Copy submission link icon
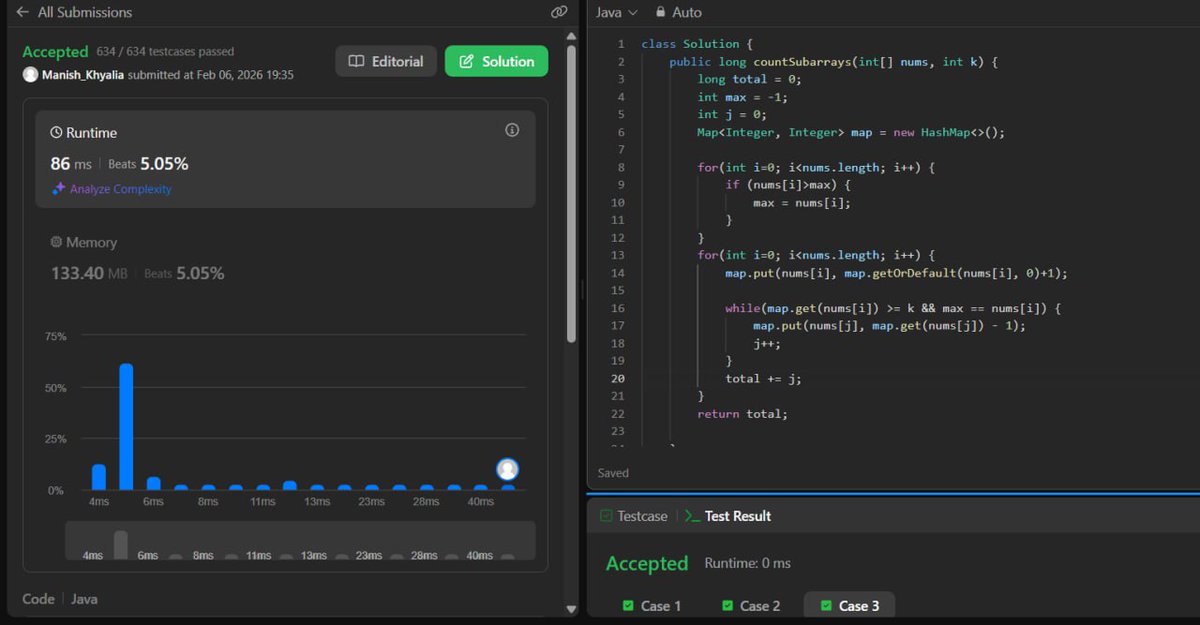This screenshot has width=1200, height=625. tap(559, 12)
